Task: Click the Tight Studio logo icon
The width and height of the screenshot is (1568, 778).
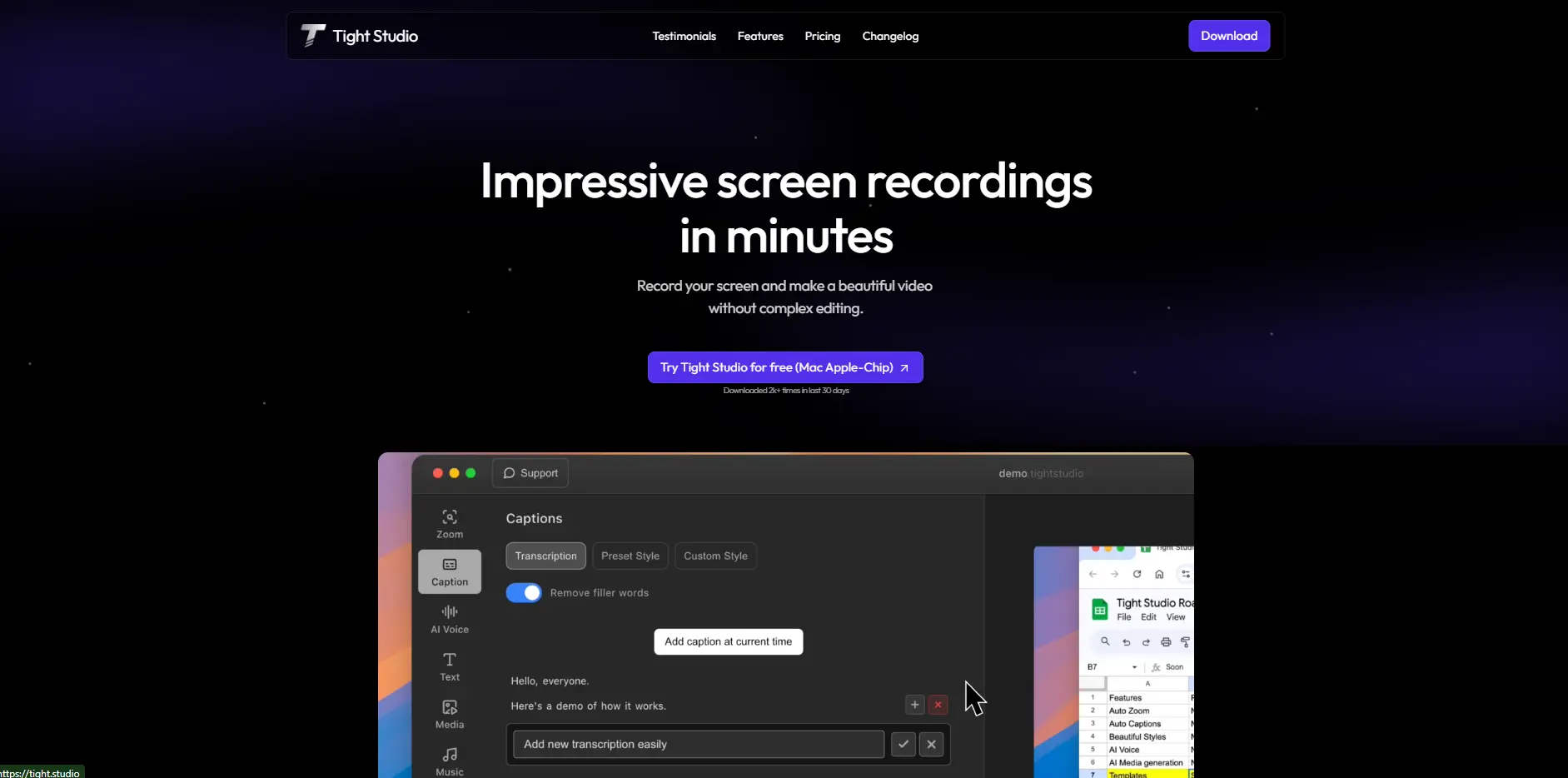Action: (313, 36)
